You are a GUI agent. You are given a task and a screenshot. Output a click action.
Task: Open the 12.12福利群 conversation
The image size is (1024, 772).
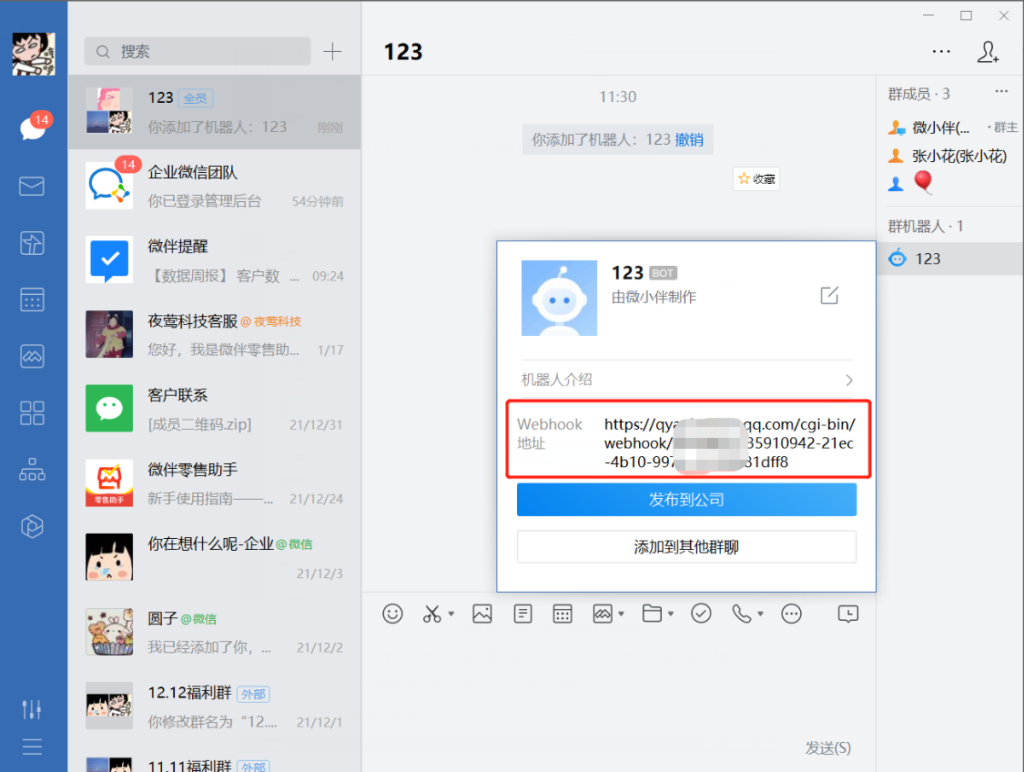tap(214, 707)
